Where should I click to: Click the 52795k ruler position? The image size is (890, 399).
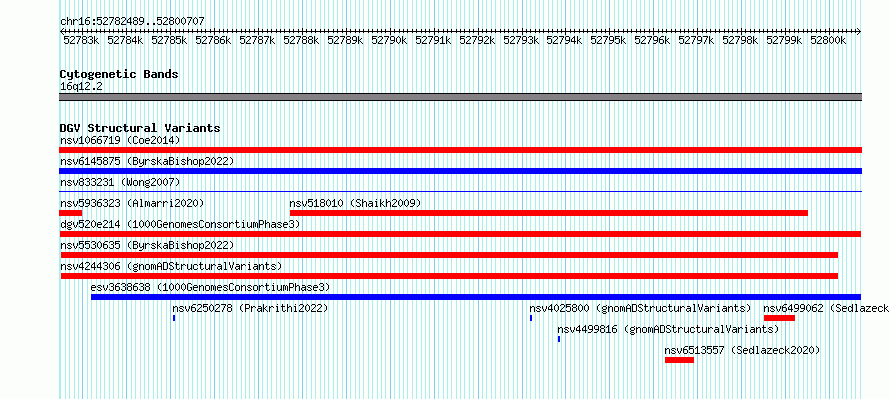[x=609, y=40]
